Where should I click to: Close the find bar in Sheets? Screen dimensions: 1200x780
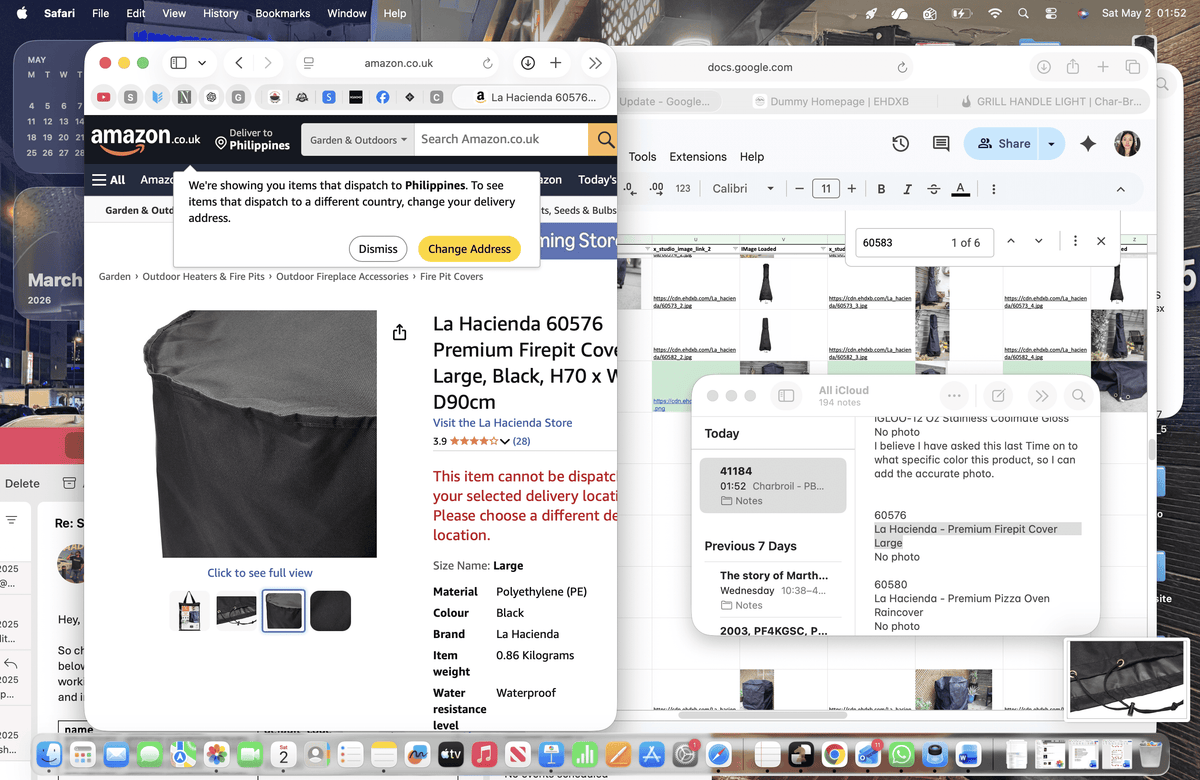[x=1101, y=242]
